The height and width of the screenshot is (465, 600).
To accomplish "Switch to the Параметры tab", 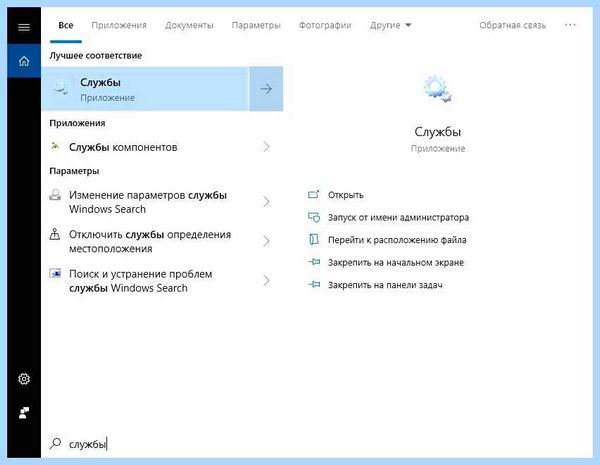I will [x=256, y=25].
